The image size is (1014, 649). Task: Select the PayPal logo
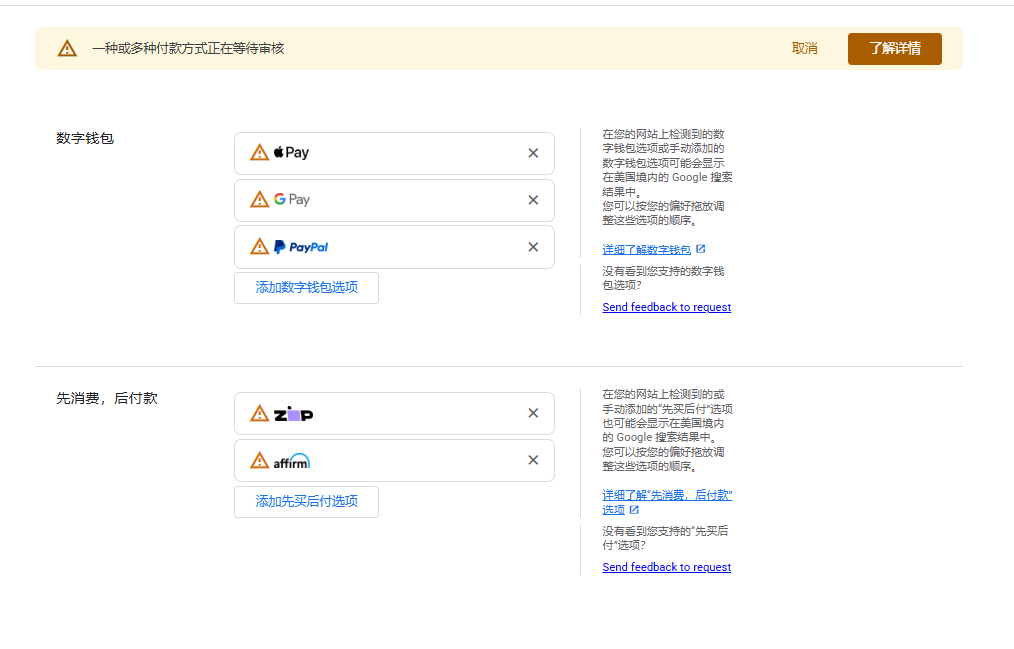pos(303,247)
